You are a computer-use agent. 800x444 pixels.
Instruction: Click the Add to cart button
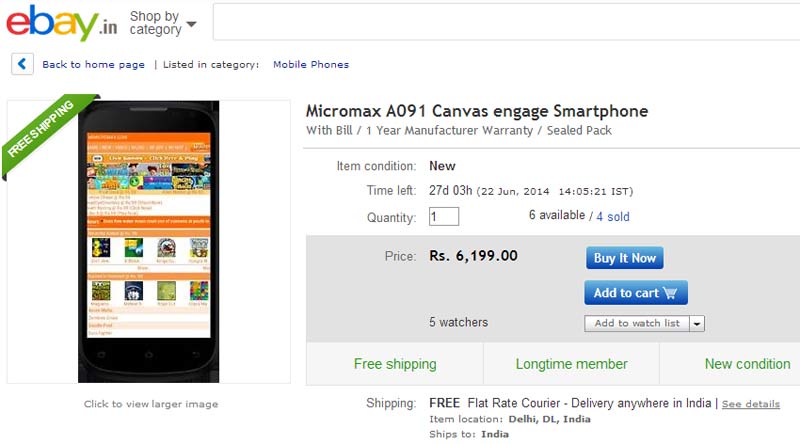pyautogui.click(x=636, y=293)
